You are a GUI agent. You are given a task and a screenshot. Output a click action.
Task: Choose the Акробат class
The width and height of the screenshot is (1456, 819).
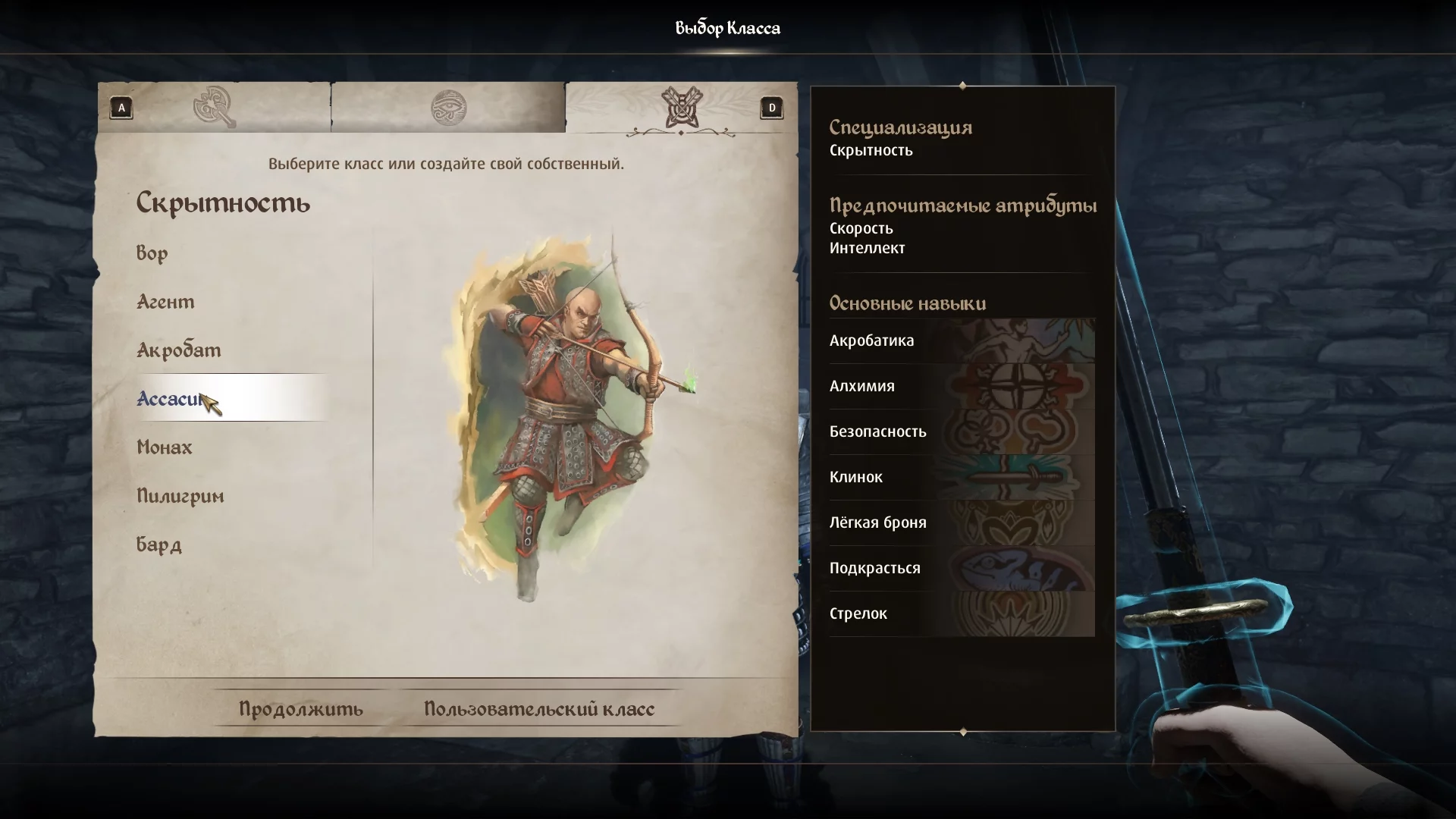[179, 350]
